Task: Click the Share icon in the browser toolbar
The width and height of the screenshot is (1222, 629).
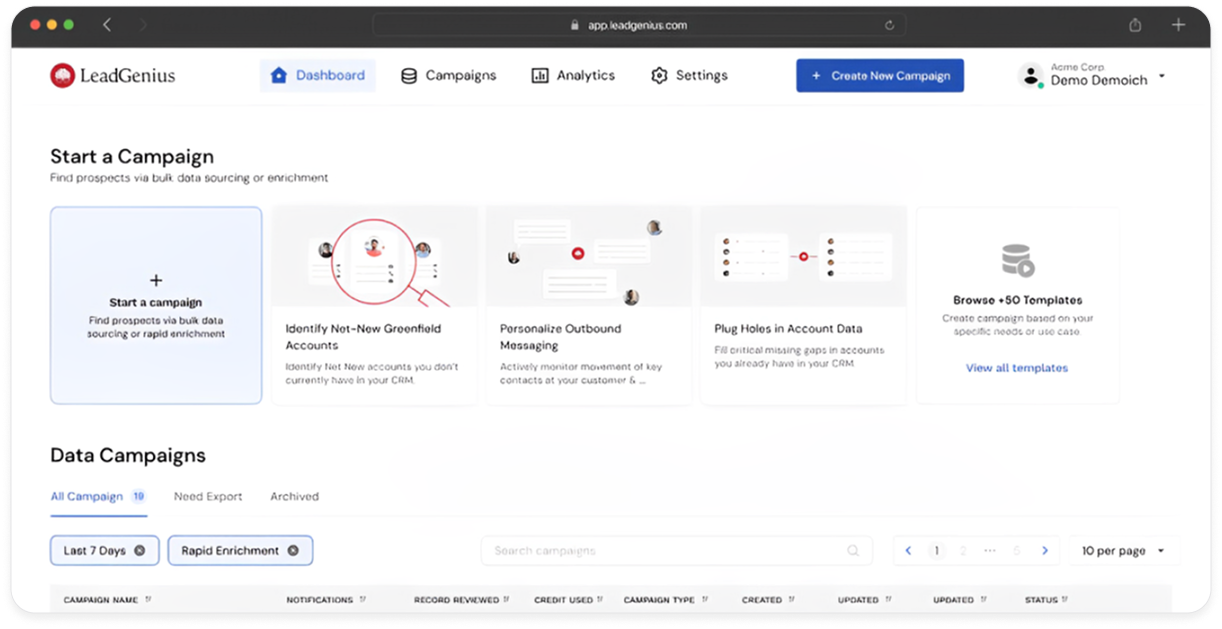Action: 1135,24
